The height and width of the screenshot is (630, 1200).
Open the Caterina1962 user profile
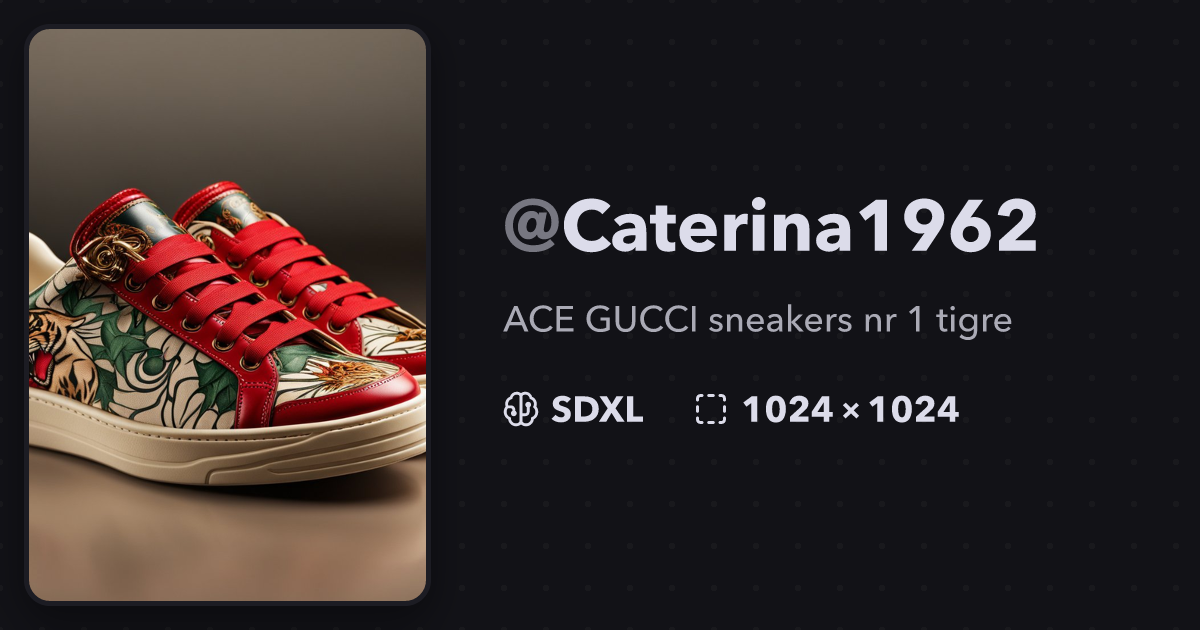pos(771,228)
